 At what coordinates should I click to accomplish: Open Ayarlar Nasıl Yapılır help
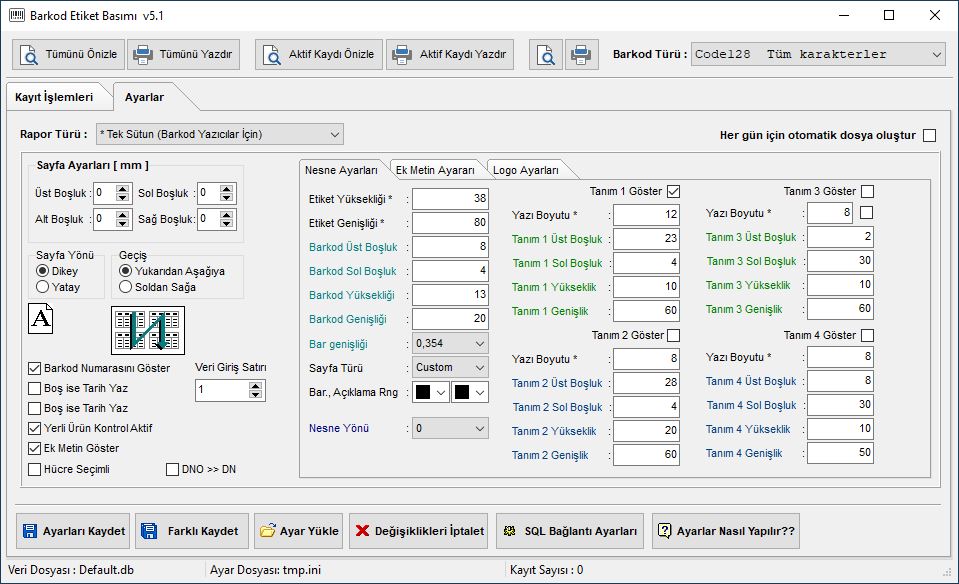pyautogui.click(x=726, y=531)
